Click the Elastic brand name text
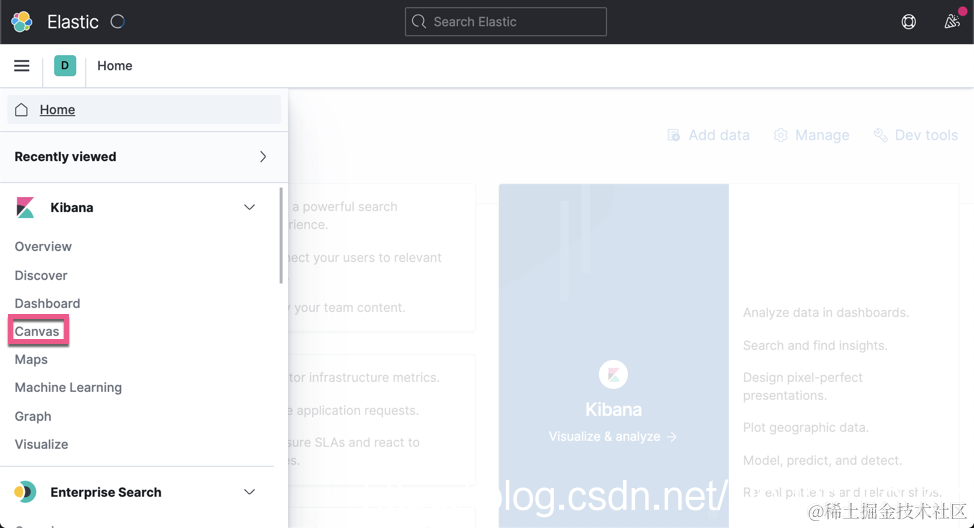 (73, 22)
